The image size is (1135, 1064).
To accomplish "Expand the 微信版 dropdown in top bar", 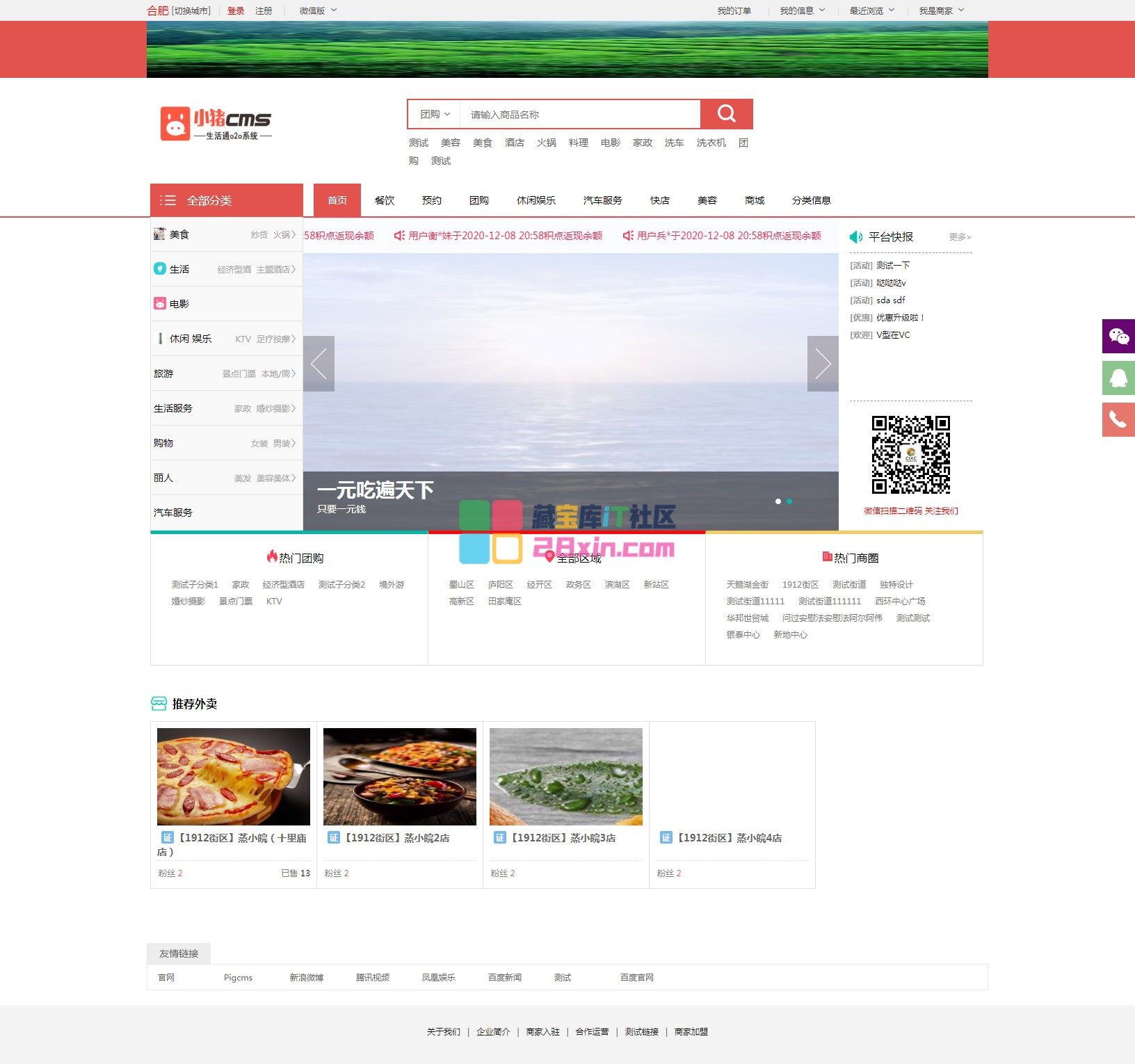I will pos(318,10).
